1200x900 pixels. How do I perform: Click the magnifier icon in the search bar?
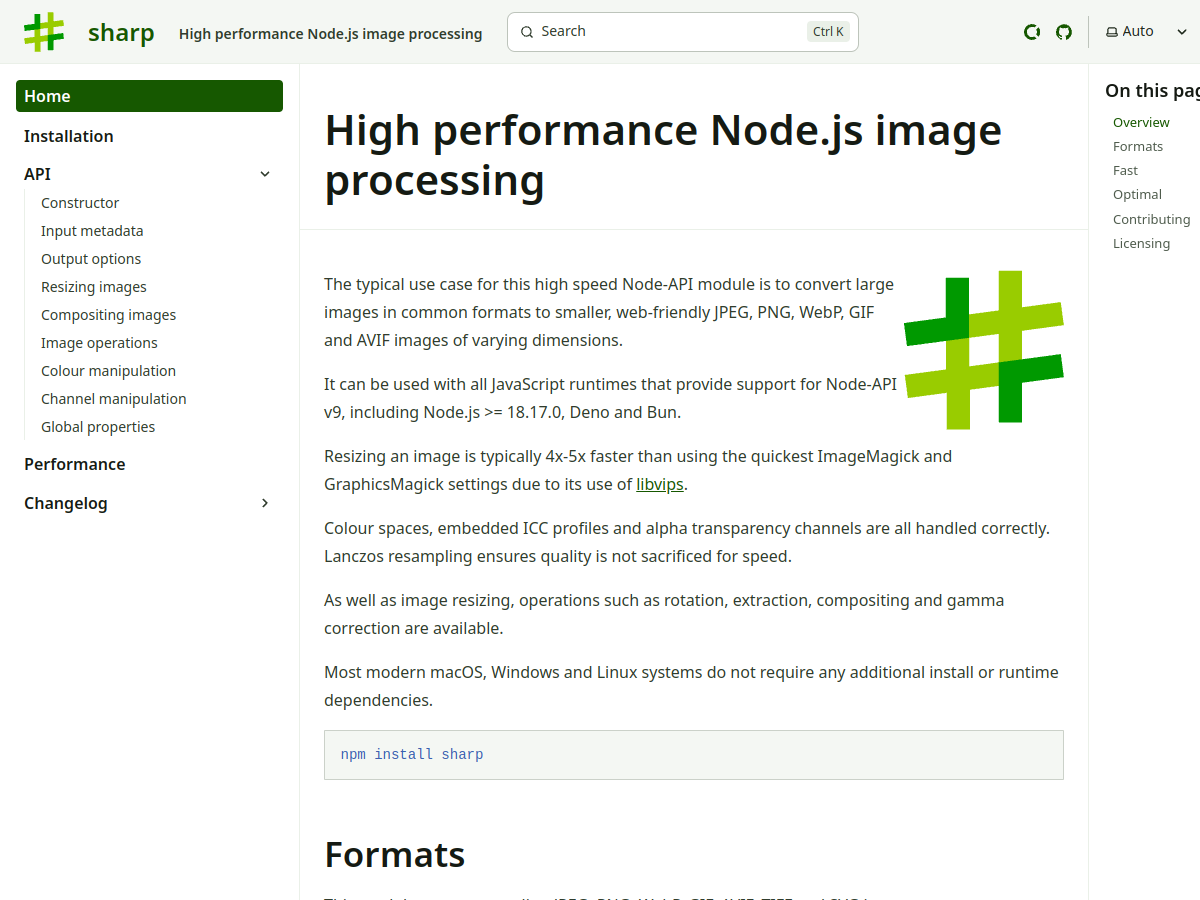click(x=527, y=31)
